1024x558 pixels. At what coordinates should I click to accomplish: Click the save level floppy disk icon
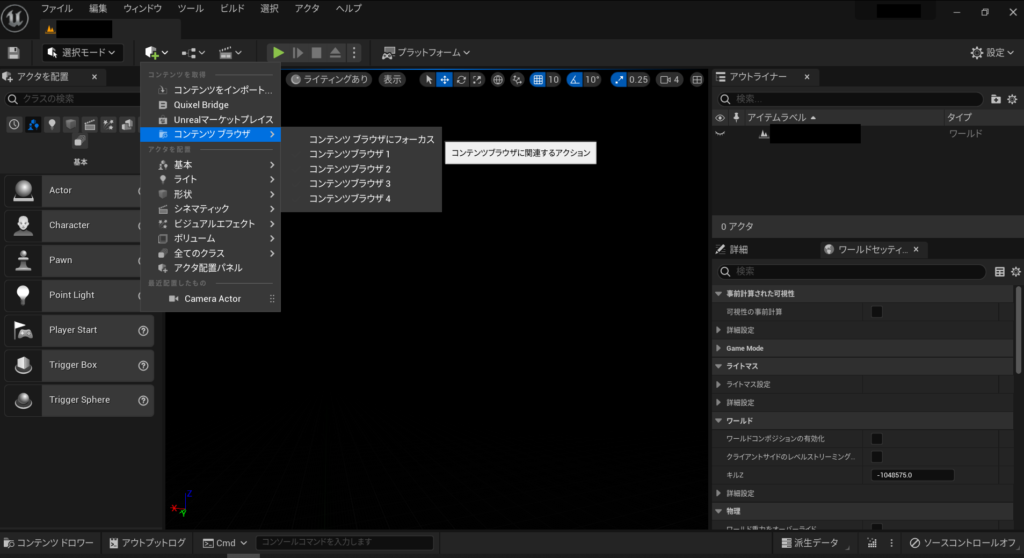click(x=13, y=52)
